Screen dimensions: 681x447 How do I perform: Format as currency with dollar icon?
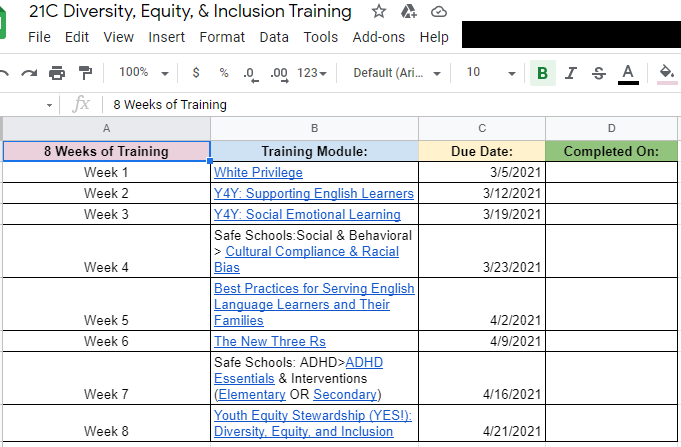[x=195, y=73]
